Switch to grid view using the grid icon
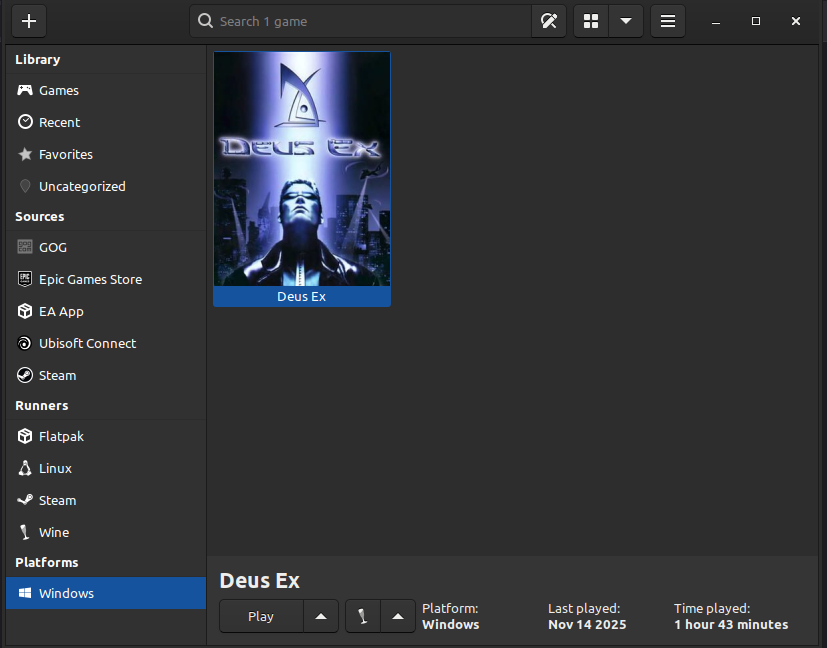 [x=591, y=21]
